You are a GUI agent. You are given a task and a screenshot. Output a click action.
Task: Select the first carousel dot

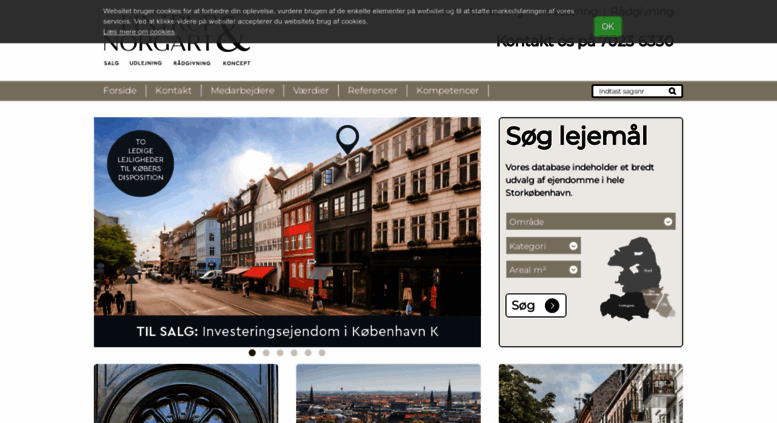[x=252, y=353]
